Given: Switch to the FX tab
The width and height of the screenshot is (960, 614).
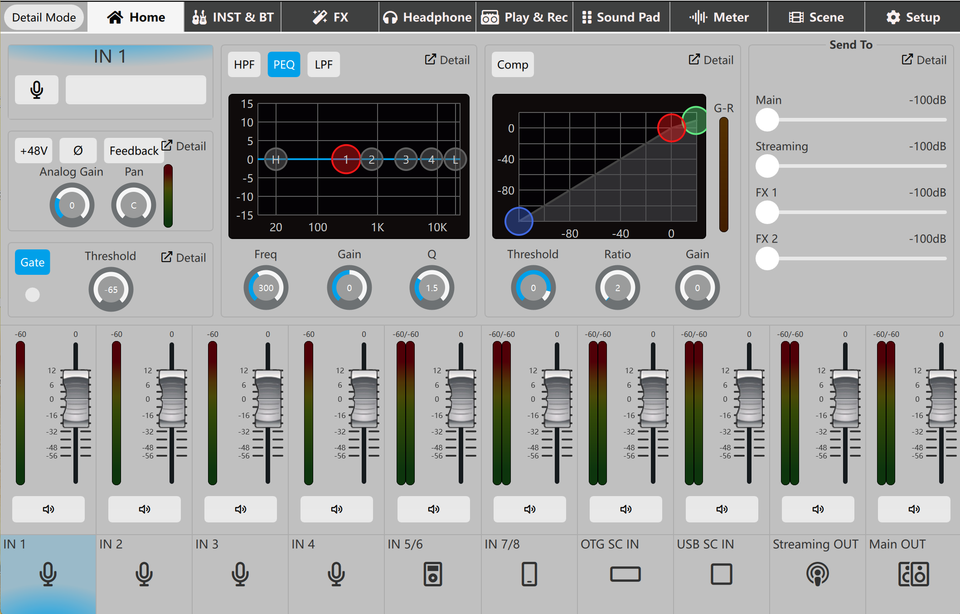Looking at the screenshot, I should (x=330, y=17).
